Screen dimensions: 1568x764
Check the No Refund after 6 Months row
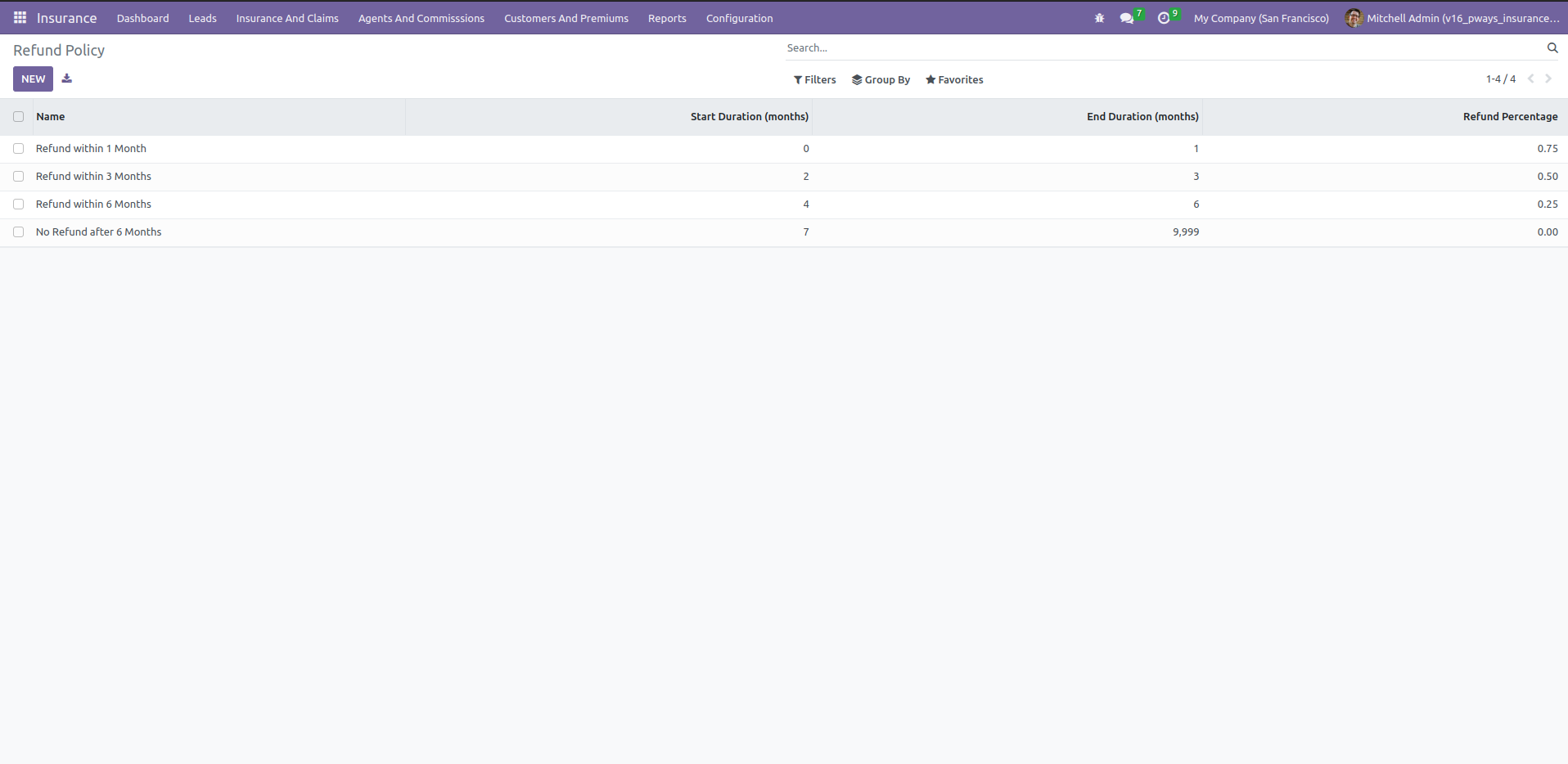click(18, 232)
